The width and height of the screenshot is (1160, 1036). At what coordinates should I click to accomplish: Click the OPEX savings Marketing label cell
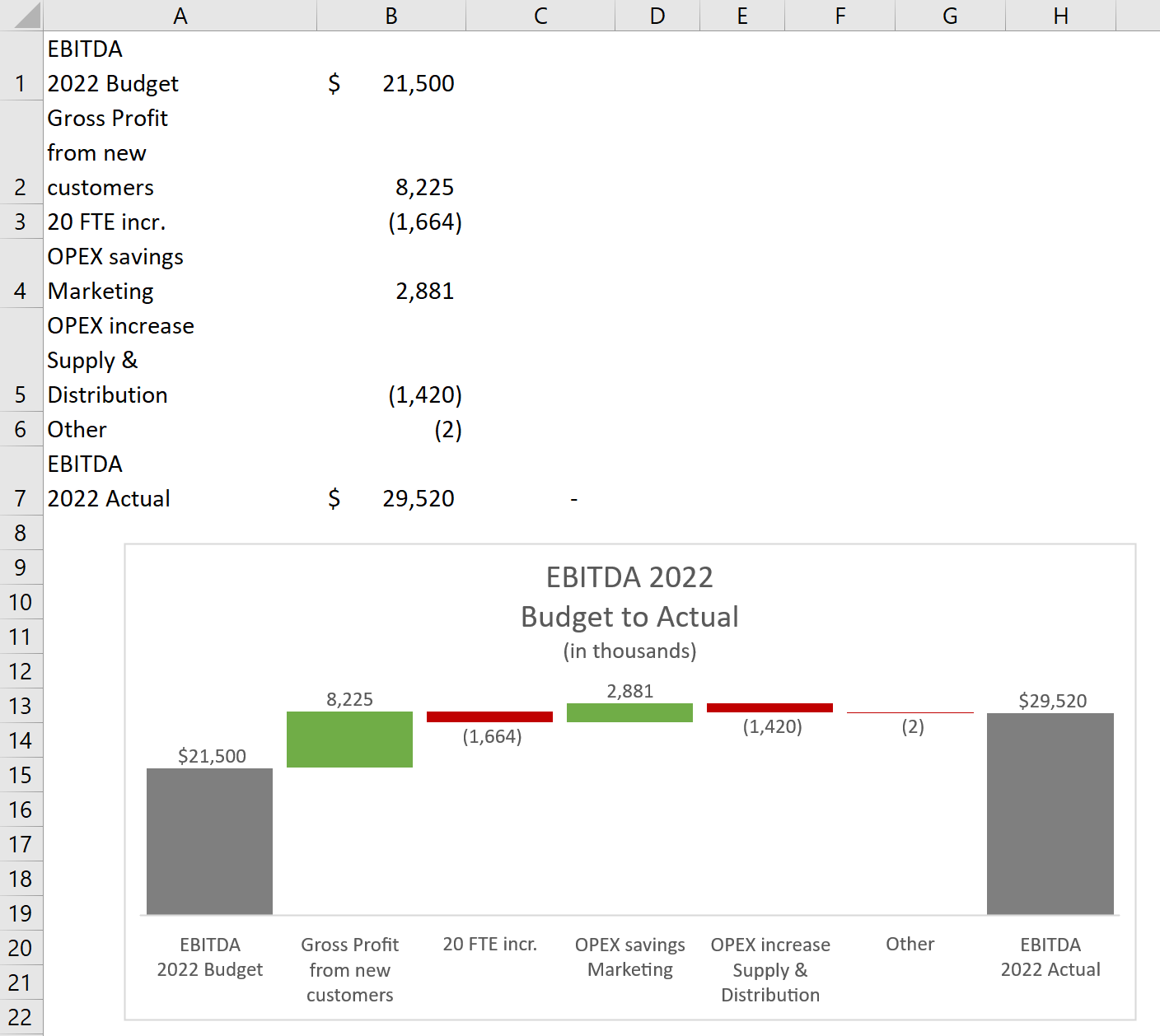124,273
